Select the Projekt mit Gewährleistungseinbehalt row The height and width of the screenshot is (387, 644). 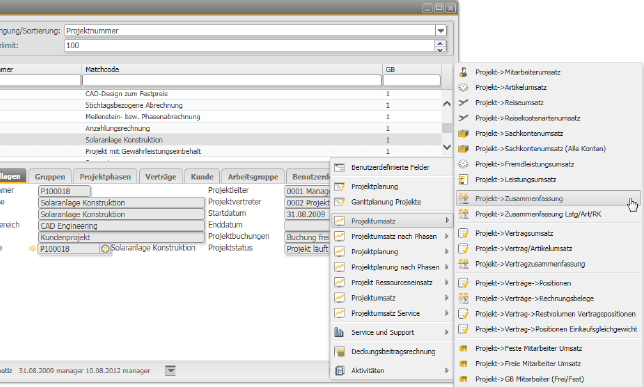click(x=221, y=152)
